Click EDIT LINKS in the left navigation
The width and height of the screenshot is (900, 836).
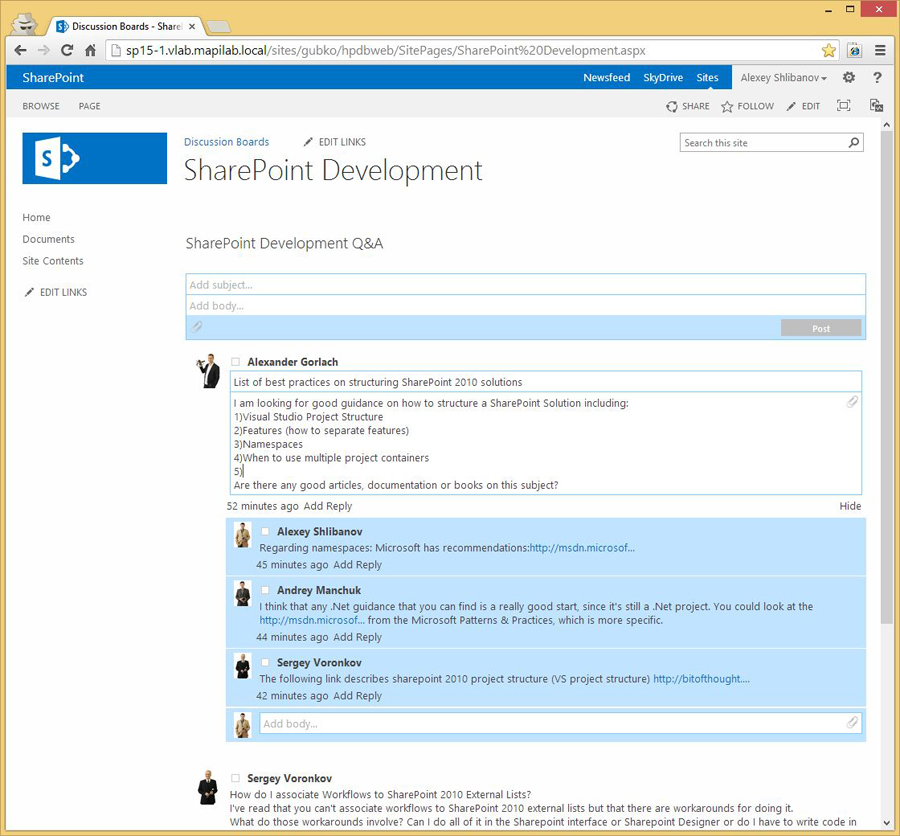tap(56, 292)
